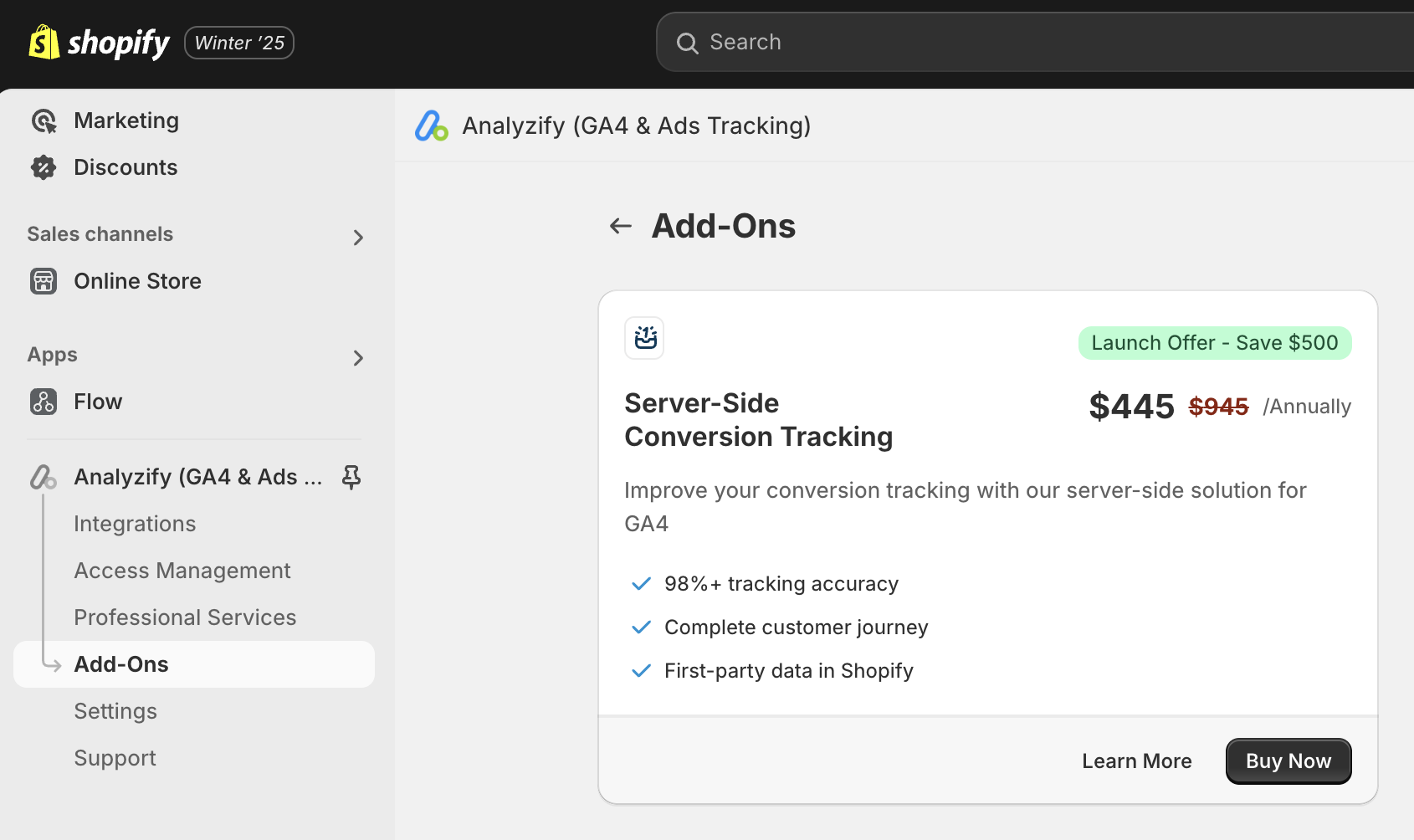Click the Discounts badge icon

44,167
